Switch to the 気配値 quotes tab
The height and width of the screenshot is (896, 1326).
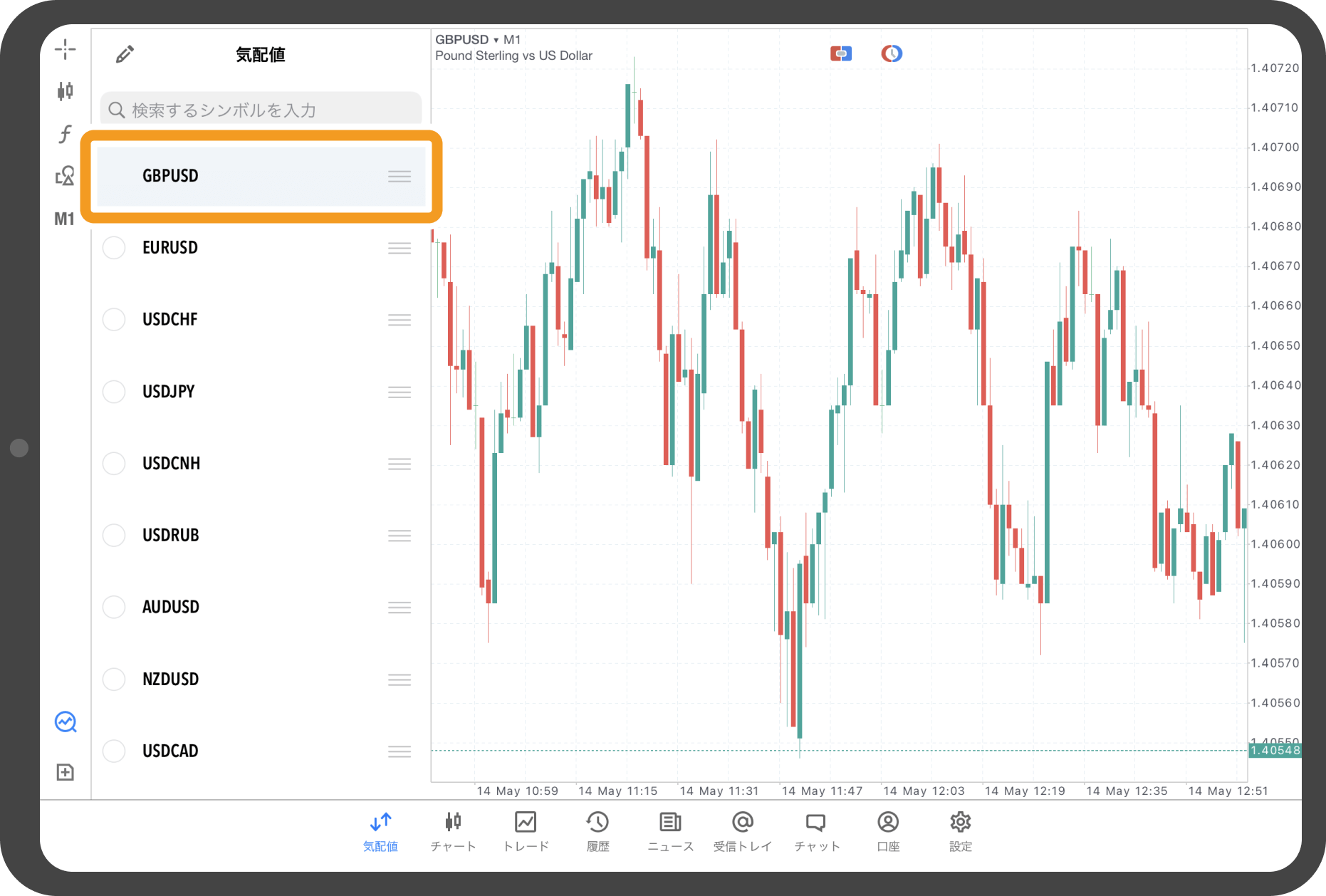click(380, 831)
